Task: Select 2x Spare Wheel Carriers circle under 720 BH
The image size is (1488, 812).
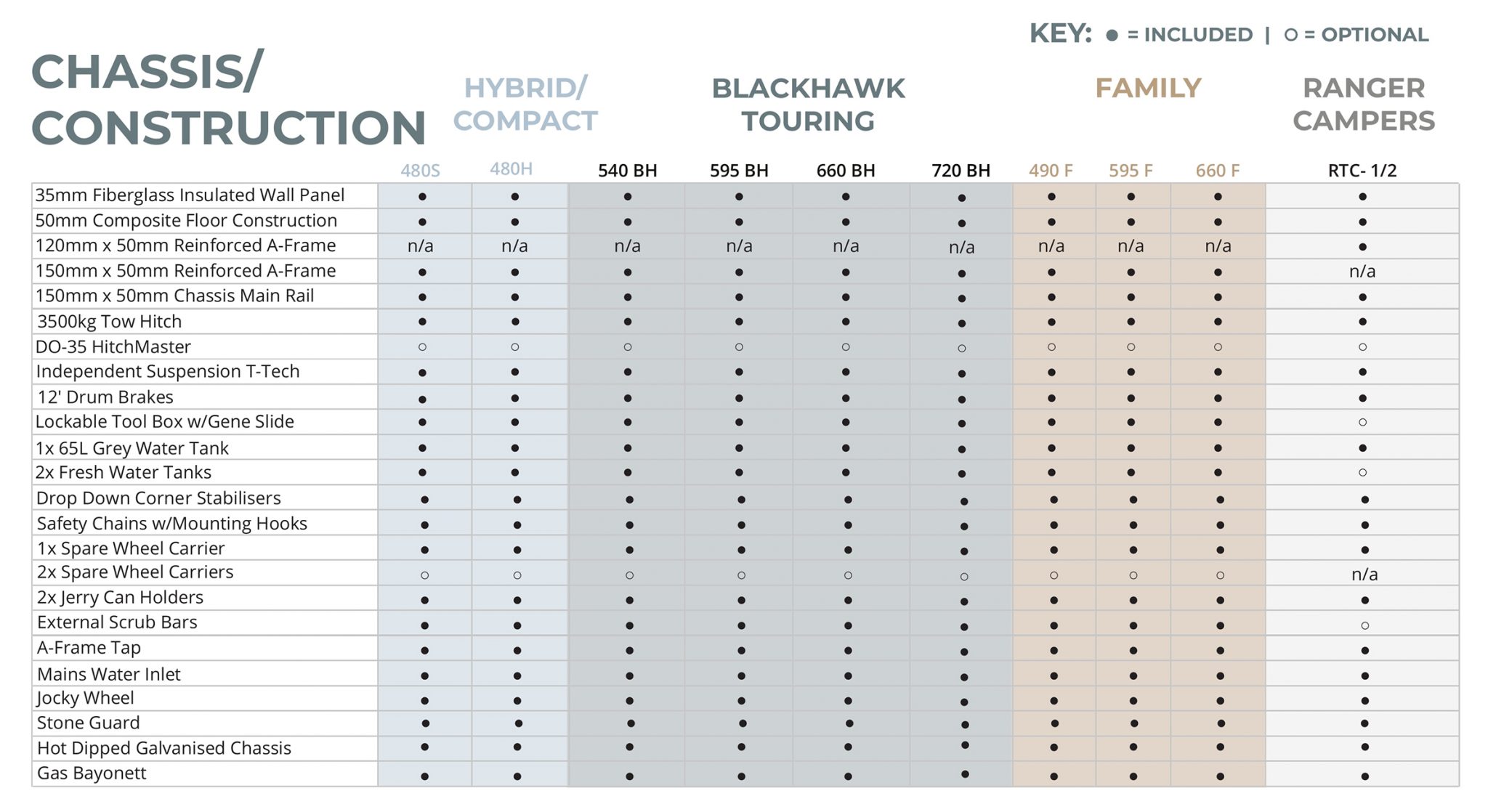Action: pyautogui.click(x=963, y=577)
